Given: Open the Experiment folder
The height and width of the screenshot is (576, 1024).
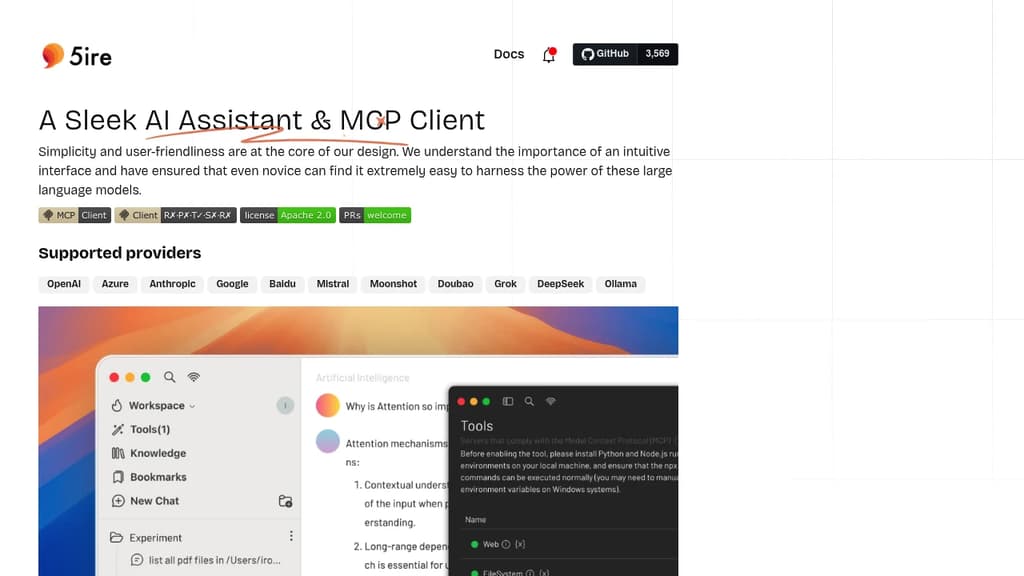Looking at the screenshot, I should click(x=155, y=537).
